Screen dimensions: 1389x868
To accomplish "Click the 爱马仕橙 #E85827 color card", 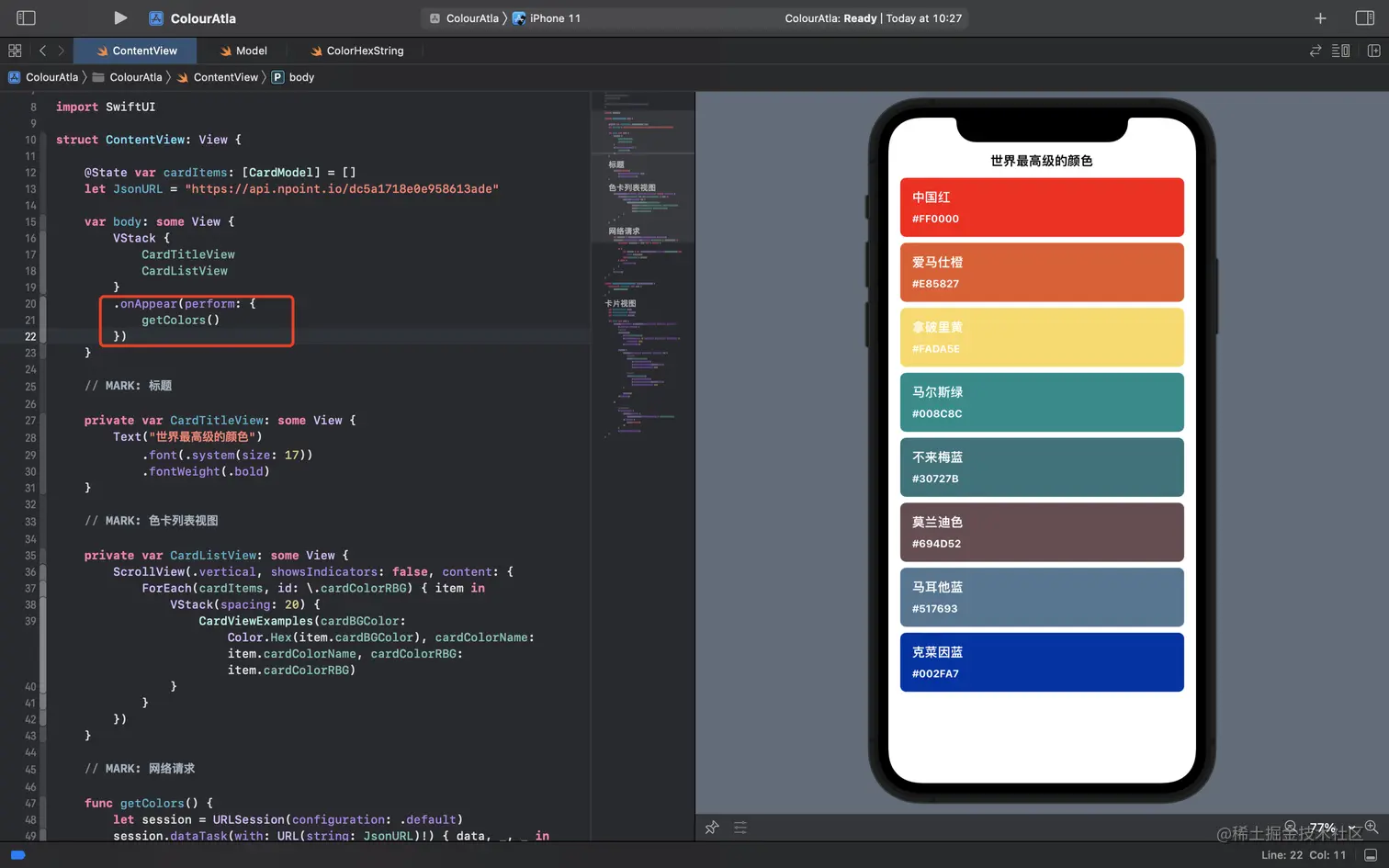I will click(1042, 272).
